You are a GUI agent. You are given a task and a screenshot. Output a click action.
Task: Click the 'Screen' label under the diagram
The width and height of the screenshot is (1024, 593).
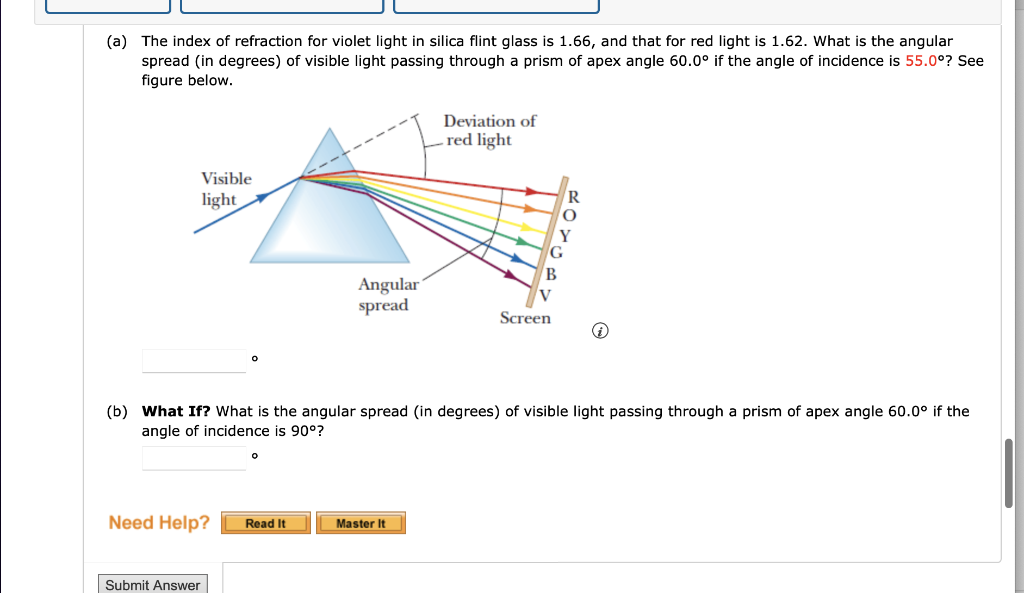pos(525,318)
